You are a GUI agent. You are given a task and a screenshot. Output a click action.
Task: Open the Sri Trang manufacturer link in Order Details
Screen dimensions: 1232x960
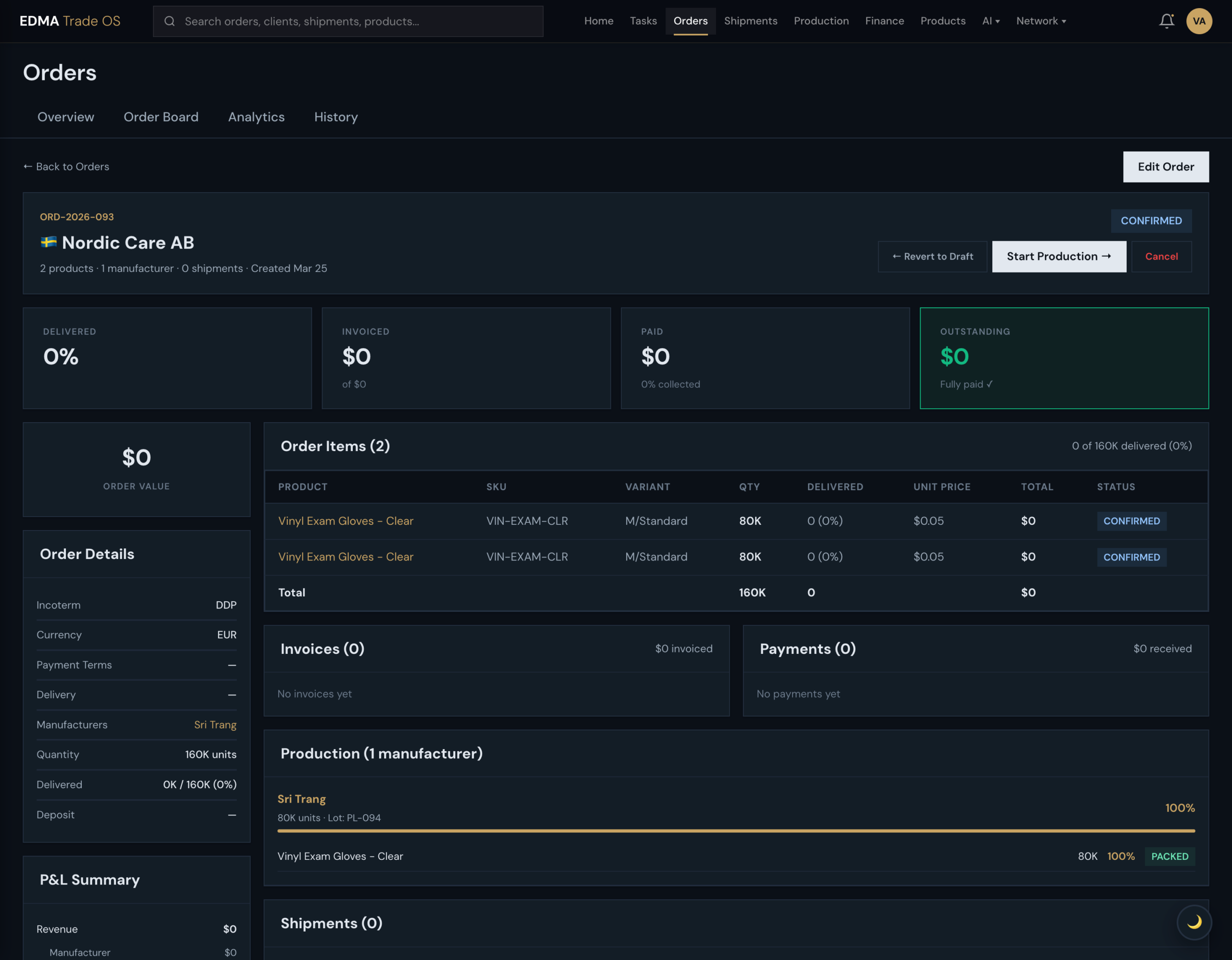click(215, 725)
